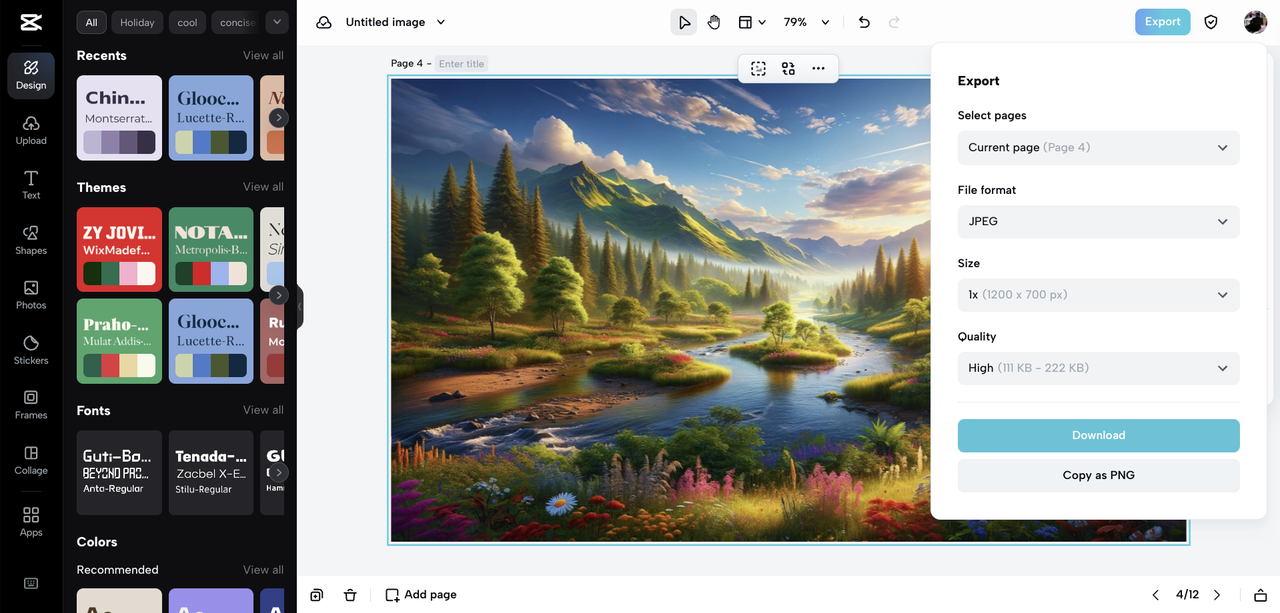Viewport: 1280px width, 613px height.
Task: Select the concise filter tag
Action: pyautogui.click(x=236, y=22)
